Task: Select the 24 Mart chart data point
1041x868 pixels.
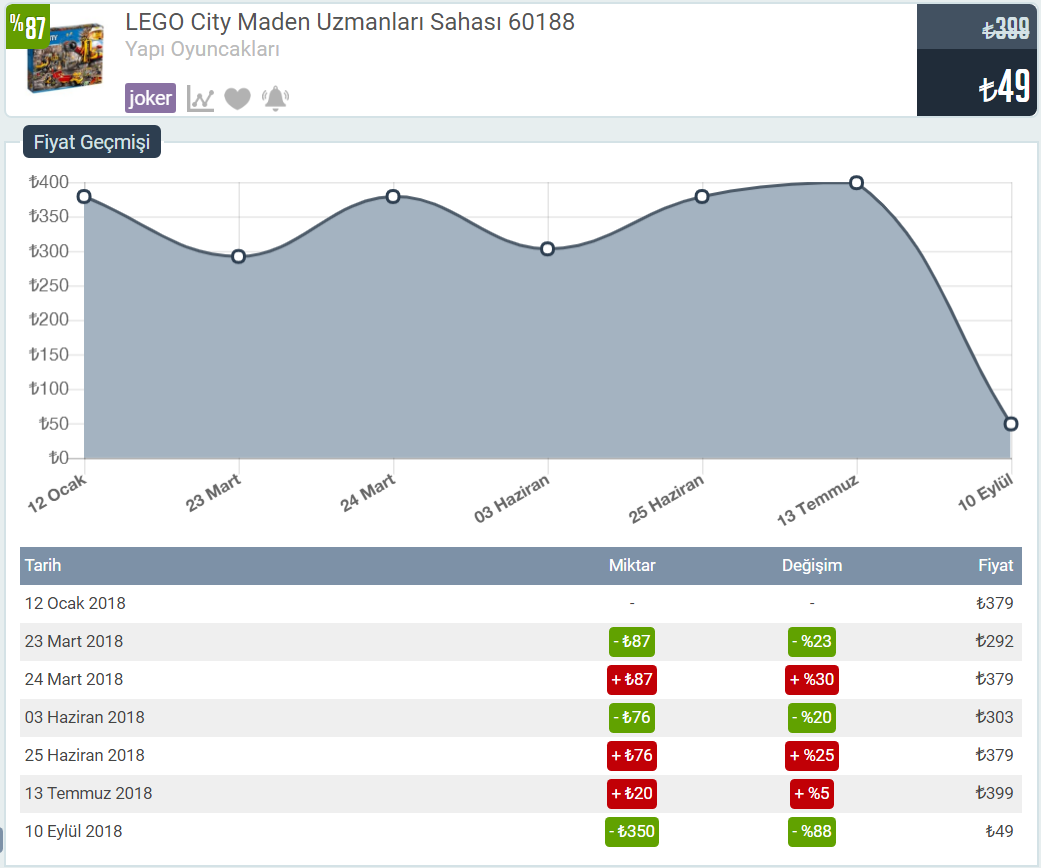Action: 393,197
